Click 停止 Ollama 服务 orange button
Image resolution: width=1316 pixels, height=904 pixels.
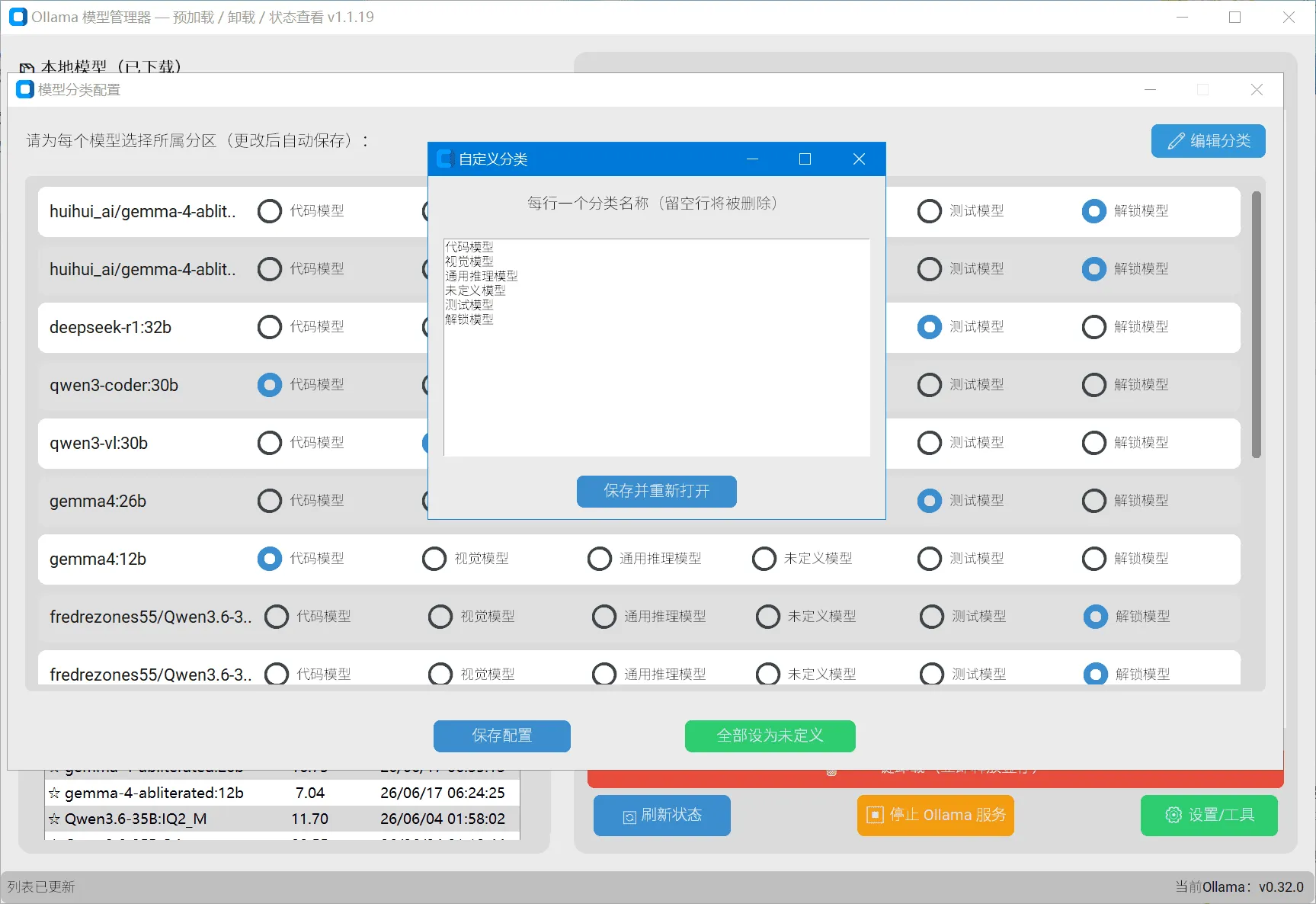935,815
